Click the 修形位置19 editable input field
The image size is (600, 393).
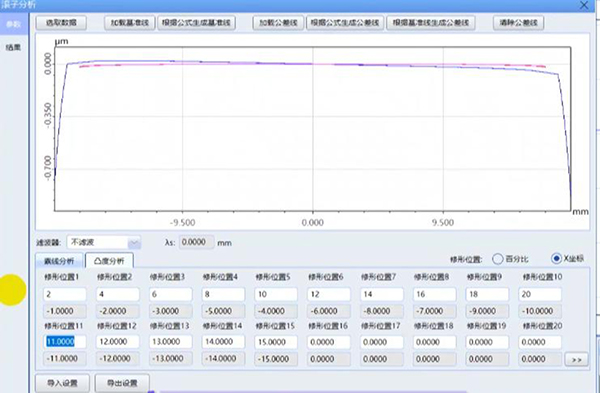pos(487,342)
